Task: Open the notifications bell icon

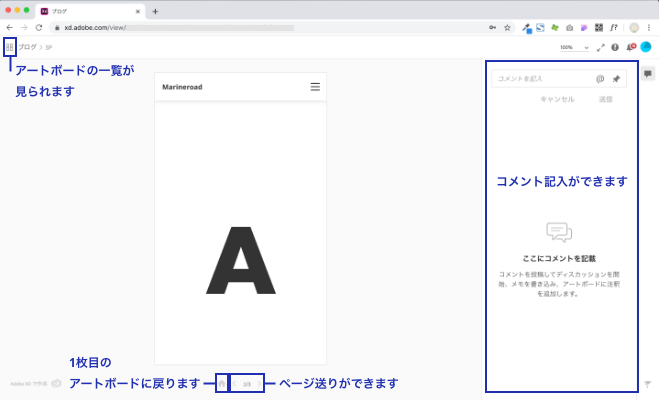Action: (630, 47)
